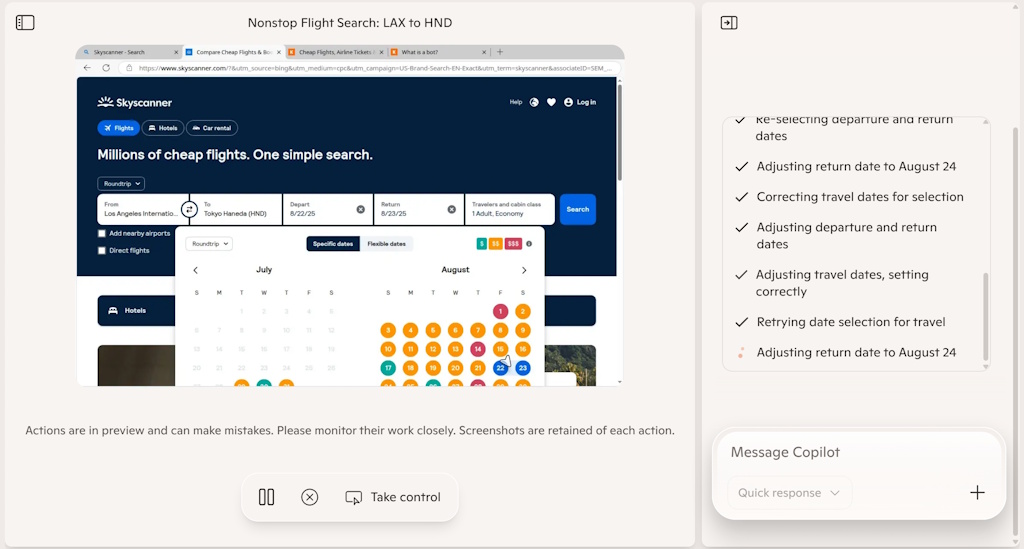Clear the Return date 8/23/25
Screen dimensions: 1024x549
click(451, 210)
